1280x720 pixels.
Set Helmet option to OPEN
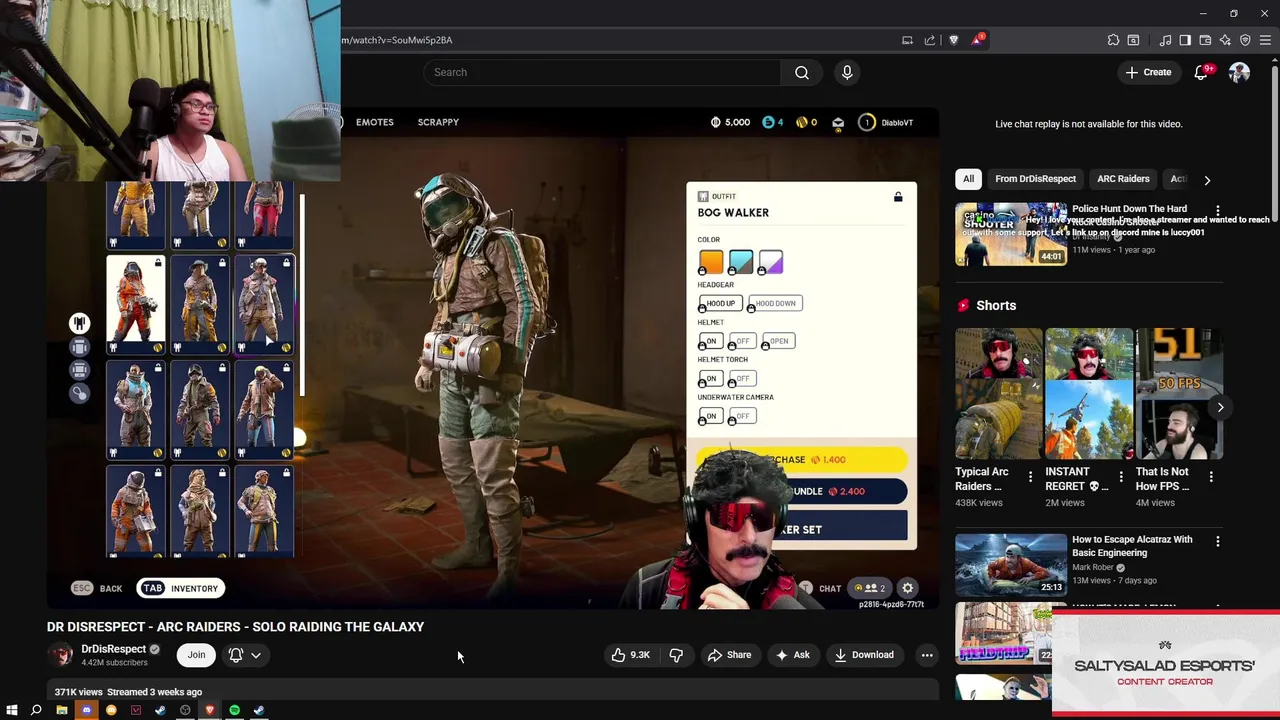[x=779, y=341]
